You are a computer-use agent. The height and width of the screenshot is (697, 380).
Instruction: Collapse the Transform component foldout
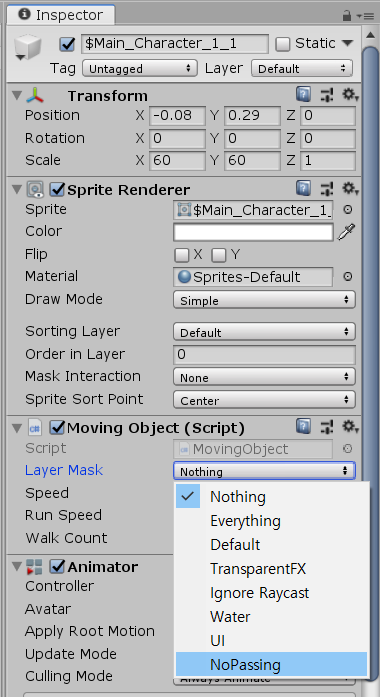click(x=17, y=95)
